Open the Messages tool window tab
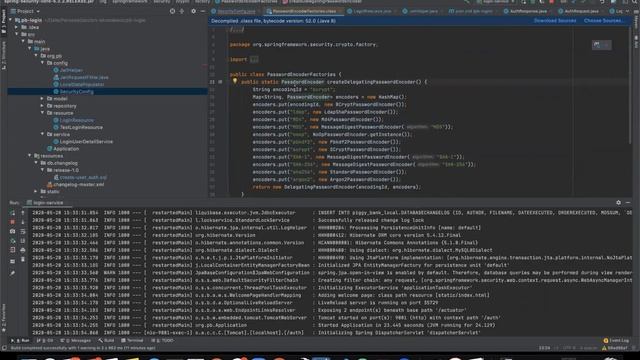This screenshot has width=640, height=360. [x=76, y=340]
